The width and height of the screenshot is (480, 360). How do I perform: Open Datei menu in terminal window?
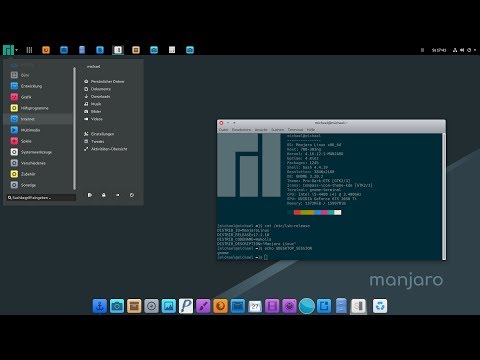224,130
